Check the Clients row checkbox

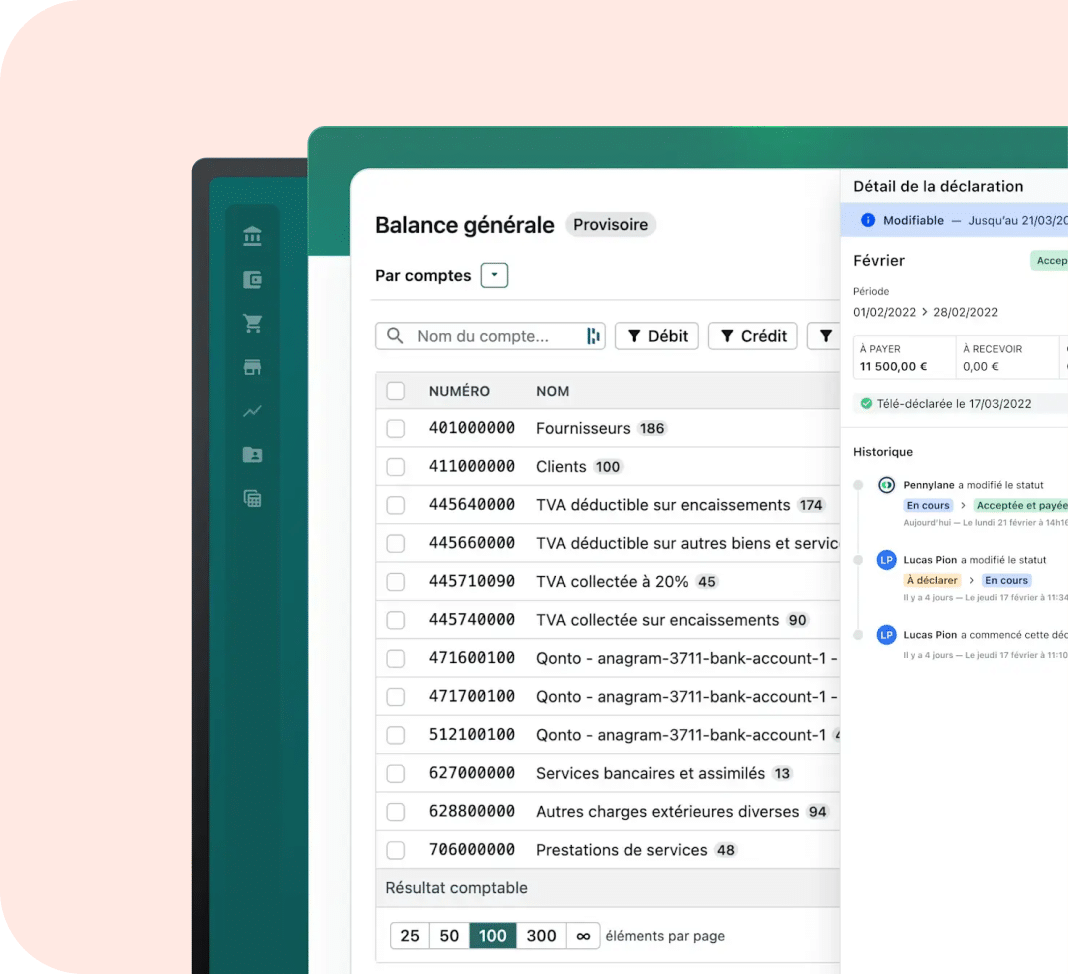tap(396, 467)
